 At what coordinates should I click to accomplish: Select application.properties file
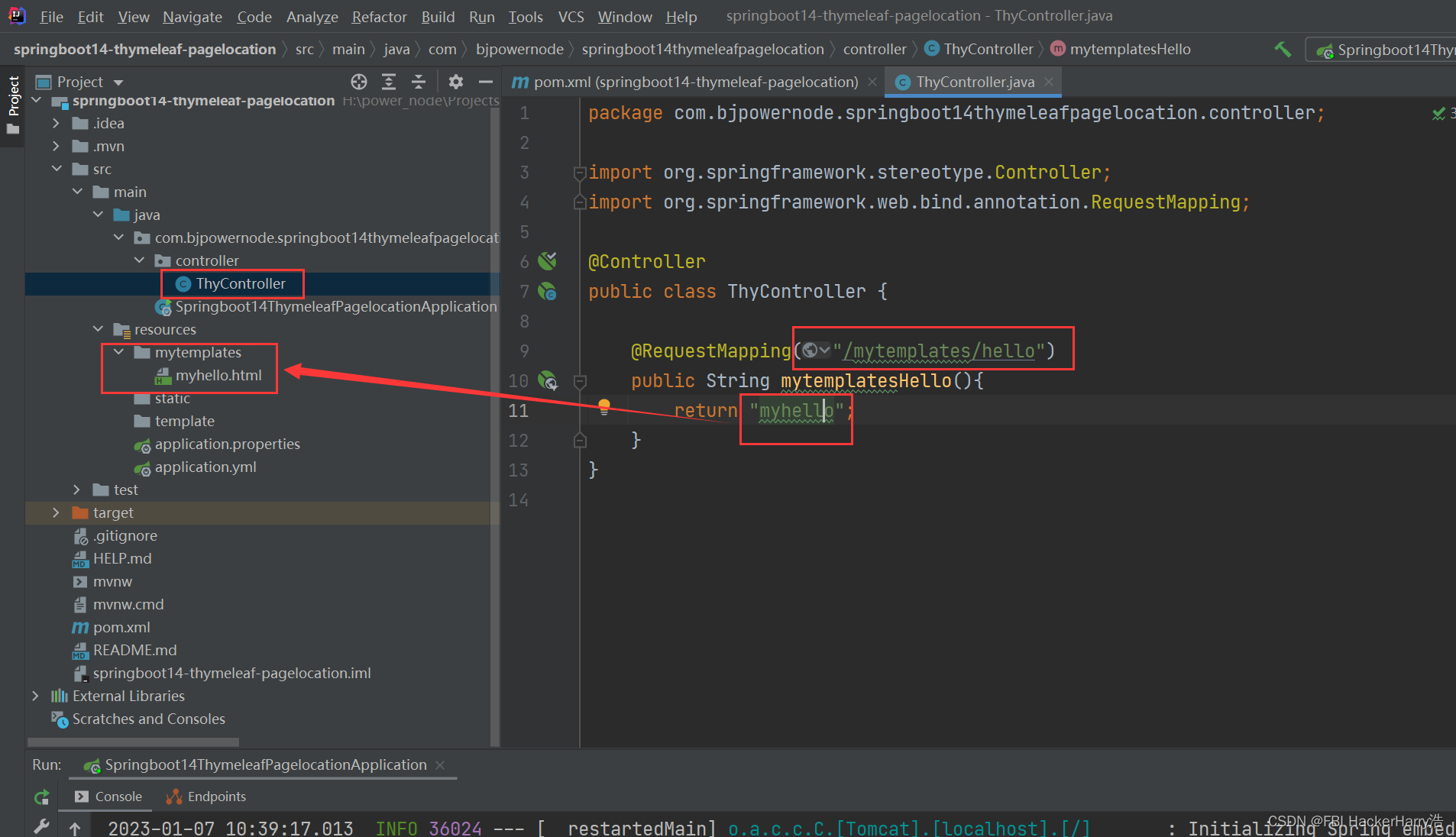pyautogui.click(x=227, y=444)
